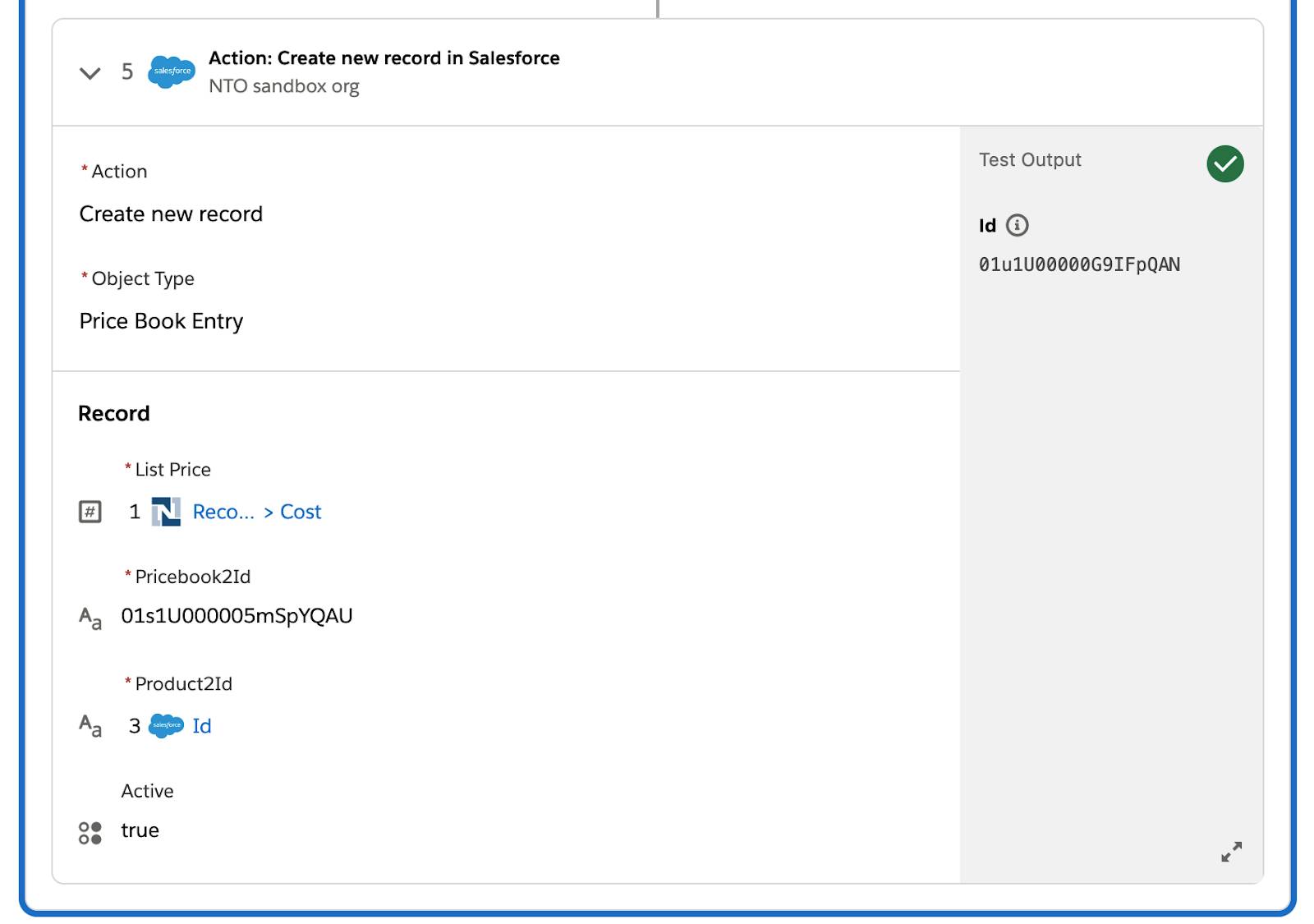The width and height of the screenshot is (1314, 924).
Task: Select the Object Type value Price Book Entry
Action: 161,321
